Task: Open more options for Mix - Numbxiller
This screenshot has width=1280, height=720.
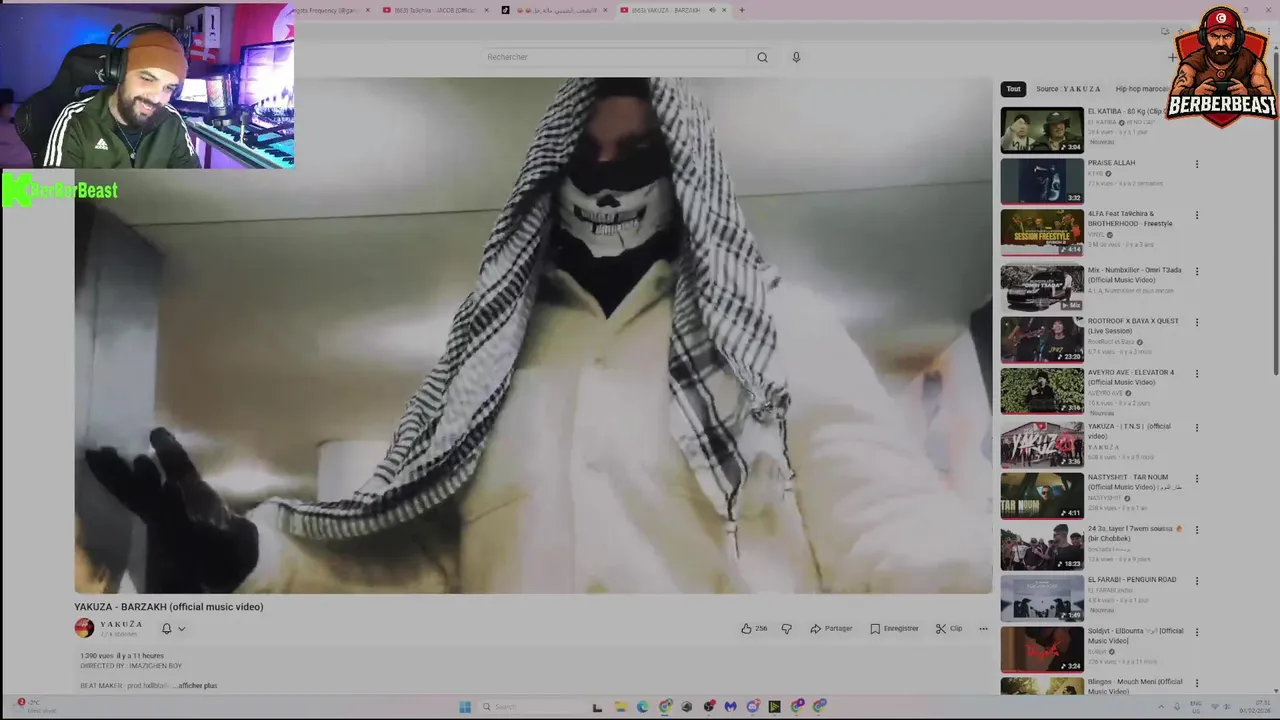Action: tap(1196, 271)
